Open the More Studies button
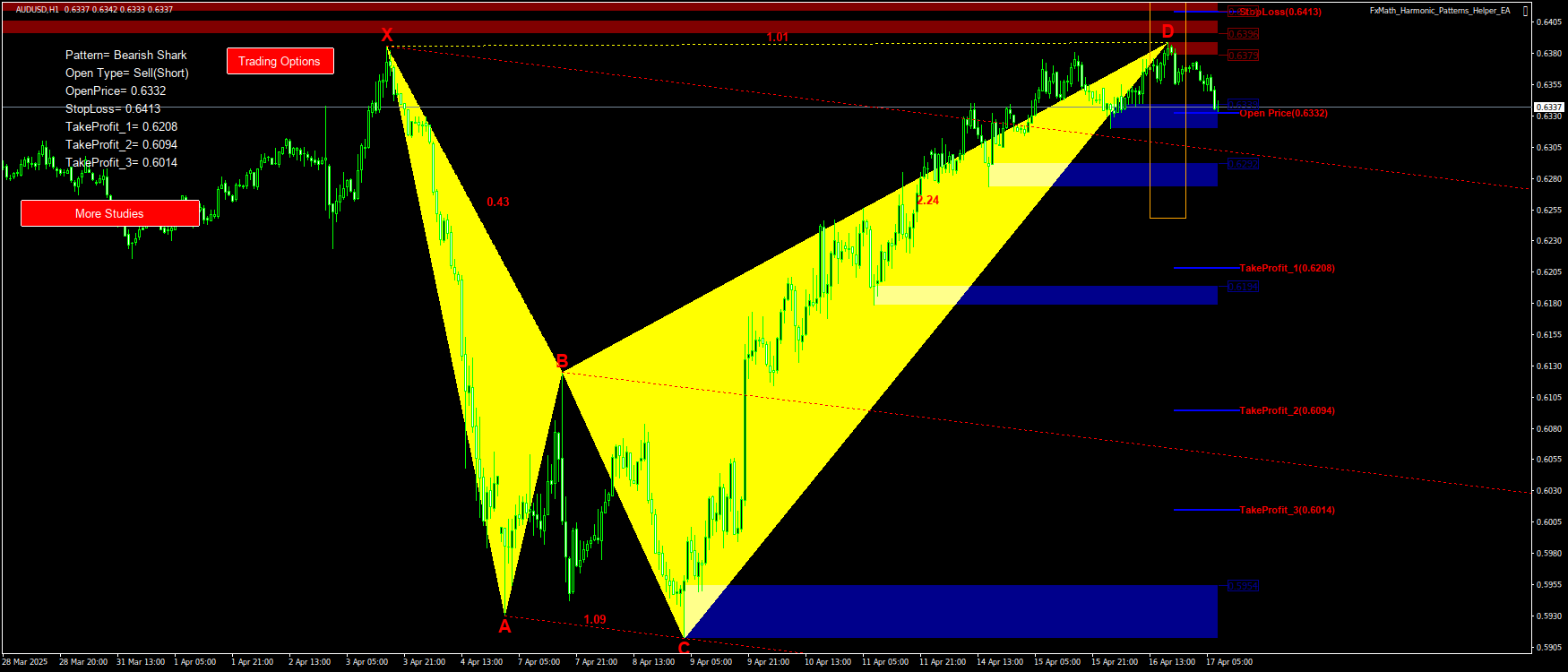Image resolution: width=1568 pixels, height=672 pixels. tap(109, 213)
